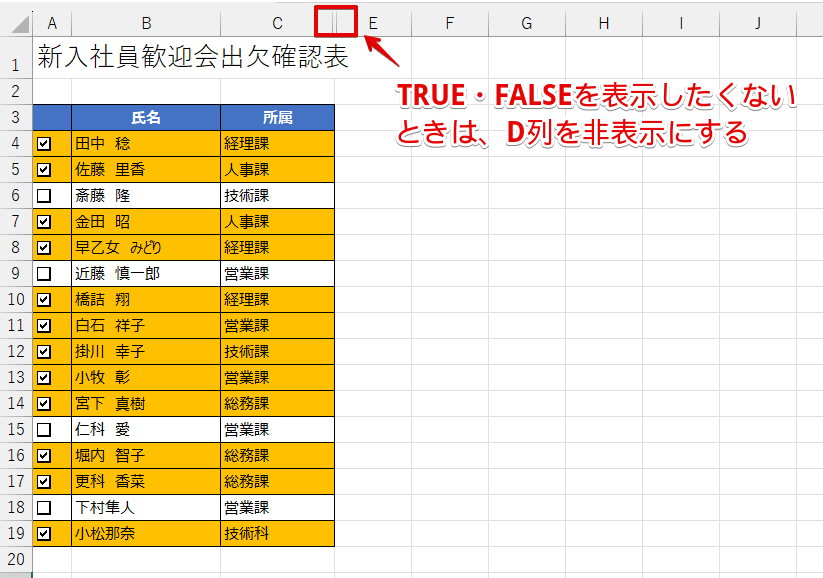Select column F header

(450, 24)
